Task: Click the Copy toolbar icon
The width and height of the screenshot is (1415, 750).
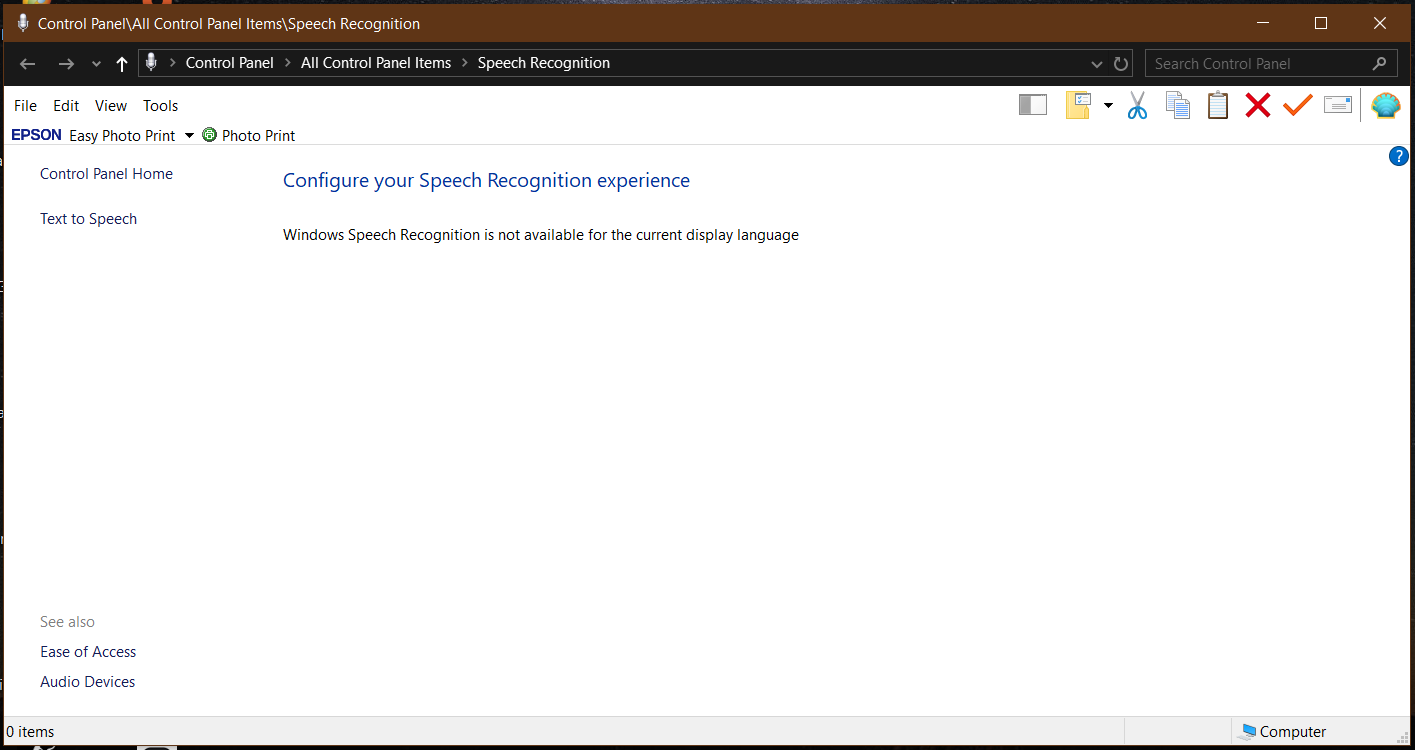Action: click(x=1178, y=105)
